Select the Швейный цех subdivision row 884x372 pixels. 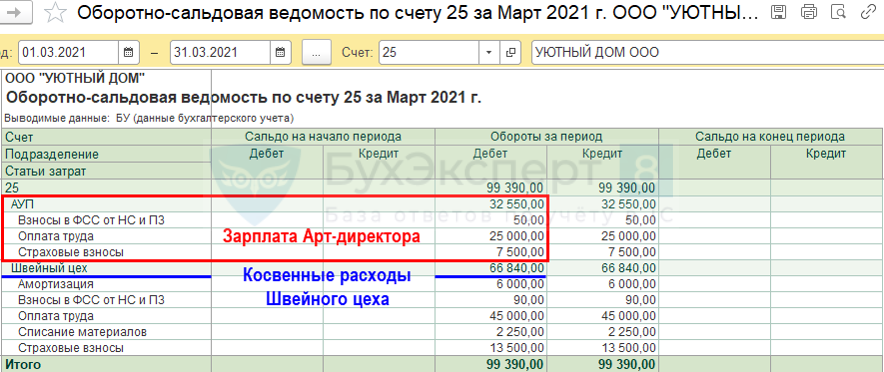click(x=442, y=268)
